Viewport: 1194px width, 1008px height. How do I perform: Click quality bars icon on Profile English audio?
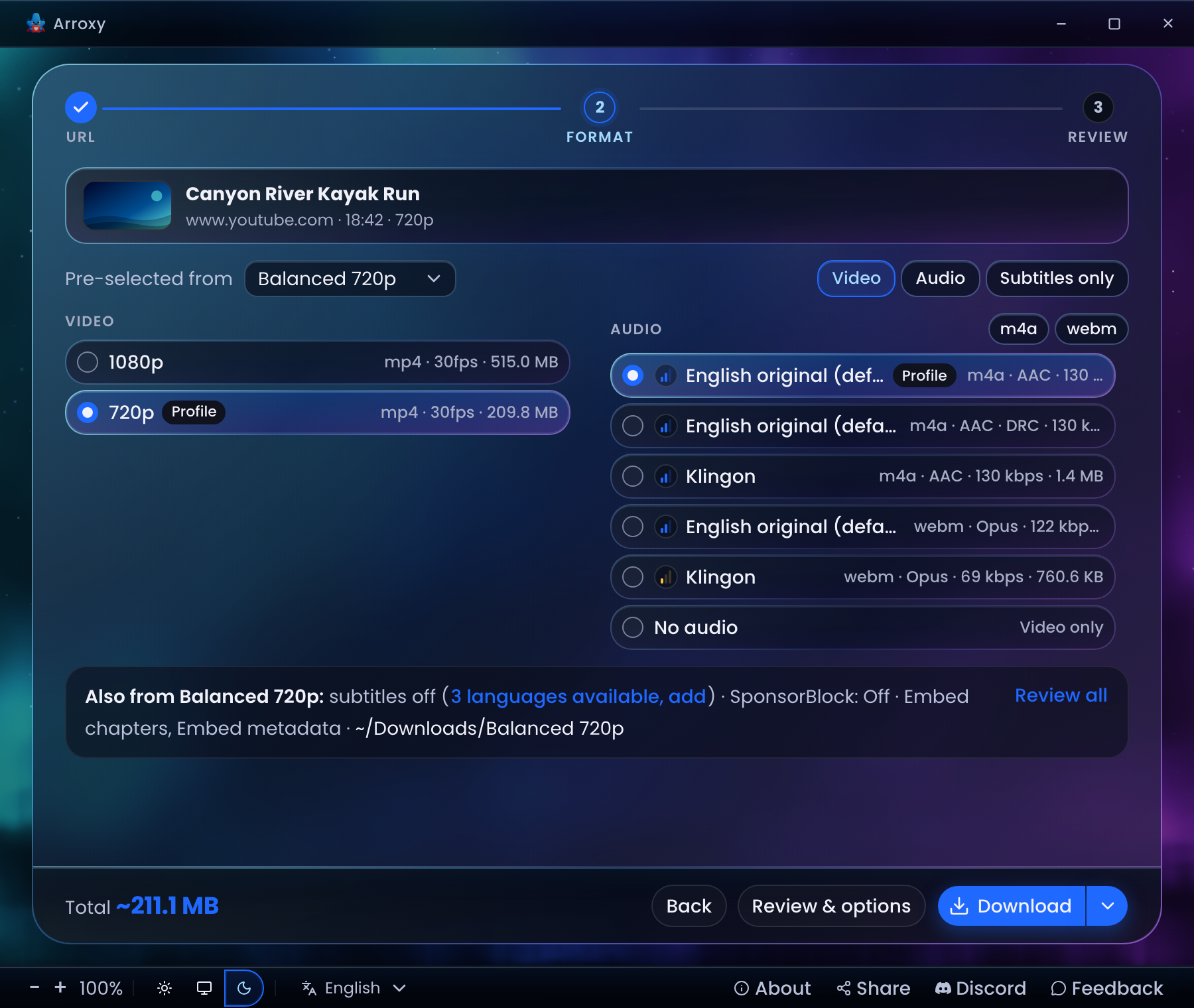(665, 376)
